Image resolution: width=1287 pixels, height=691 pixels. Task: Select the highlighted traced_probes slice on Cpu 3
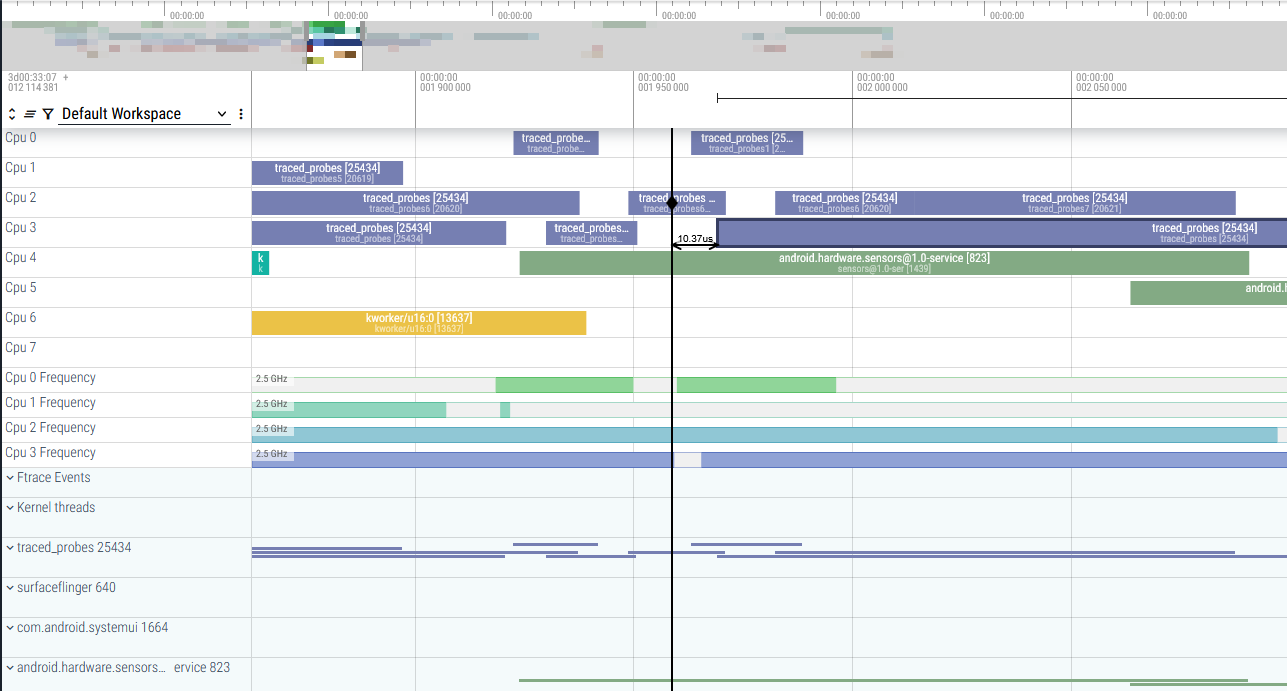[x=1002, y=233]
